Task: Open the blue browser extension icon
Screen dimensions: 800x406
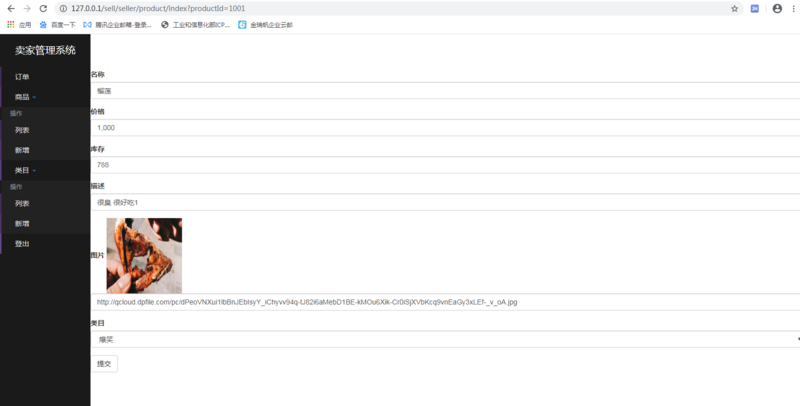Action: (x=755, y=9)
